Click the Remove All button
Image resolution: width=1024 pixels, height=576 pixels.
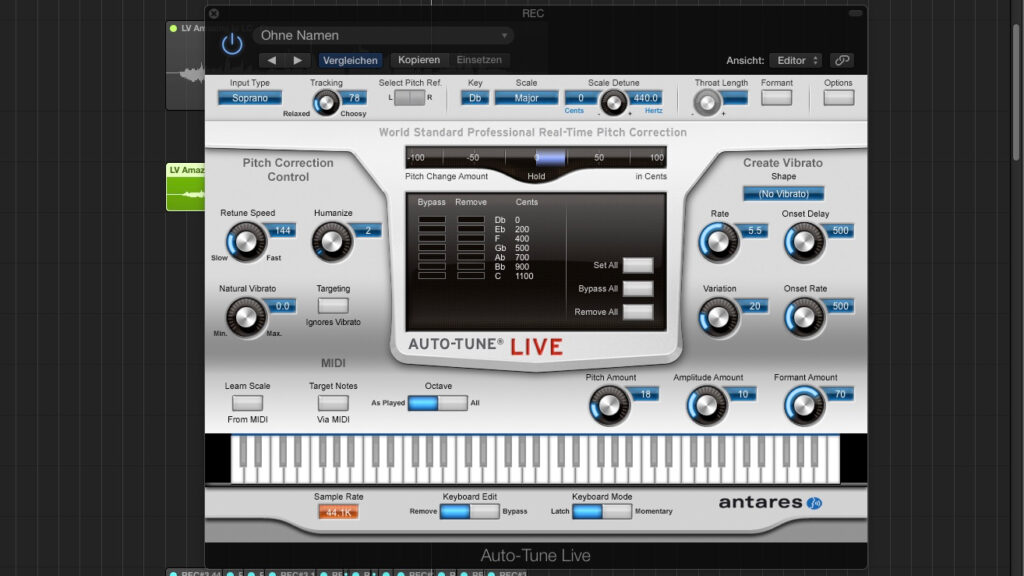click(x=637, y=312)
